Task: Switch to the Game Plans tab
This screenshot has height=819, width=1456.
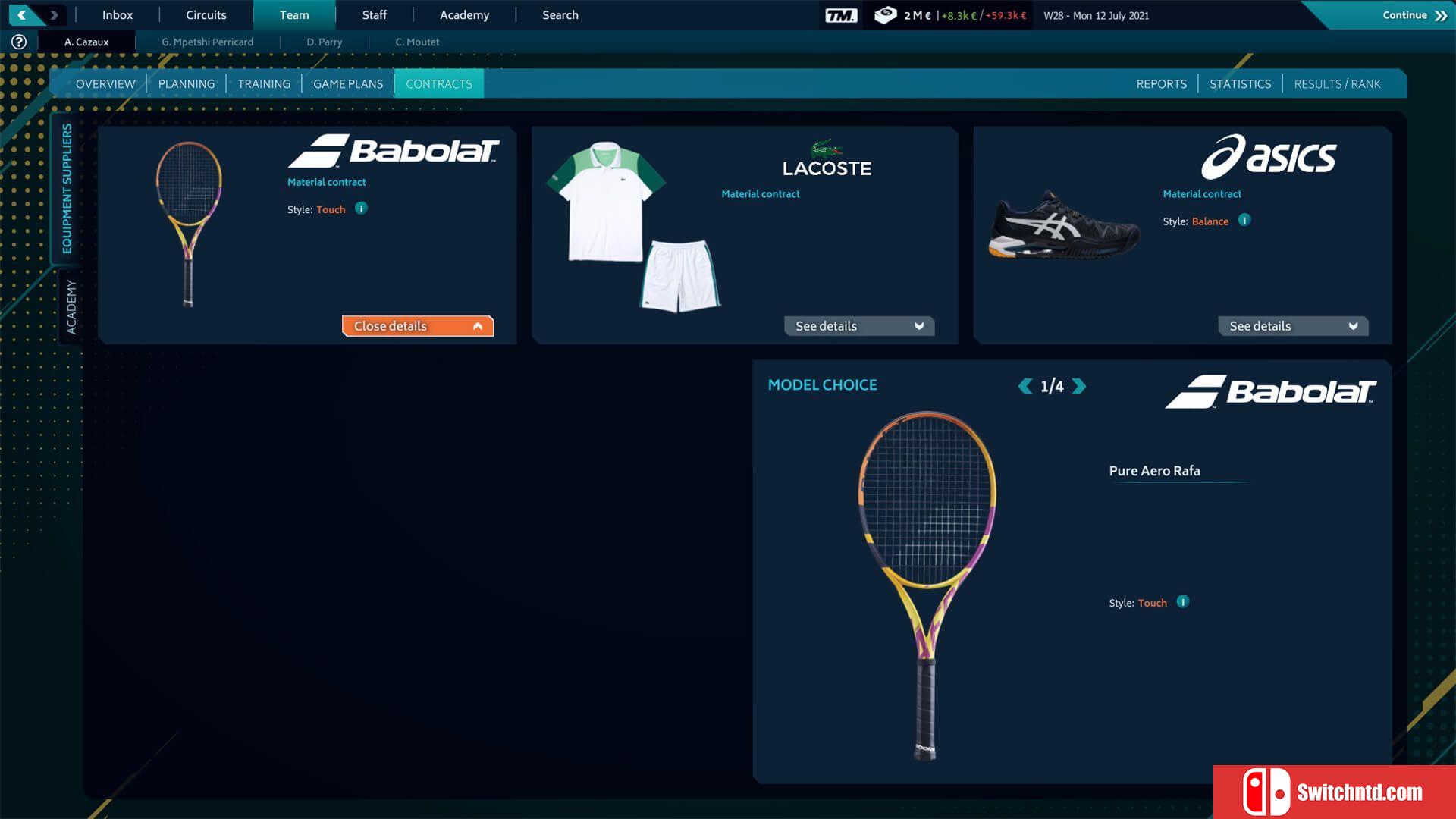Action: 348,83
